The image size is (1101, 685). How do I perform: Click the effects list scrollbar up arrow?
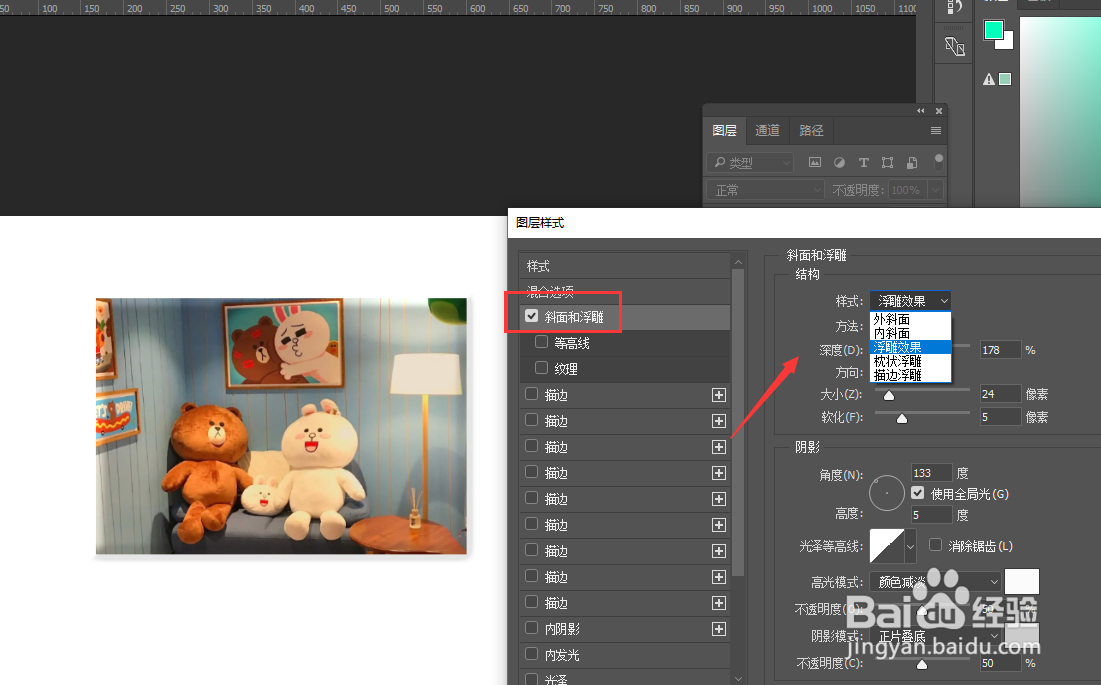(738, 262)
